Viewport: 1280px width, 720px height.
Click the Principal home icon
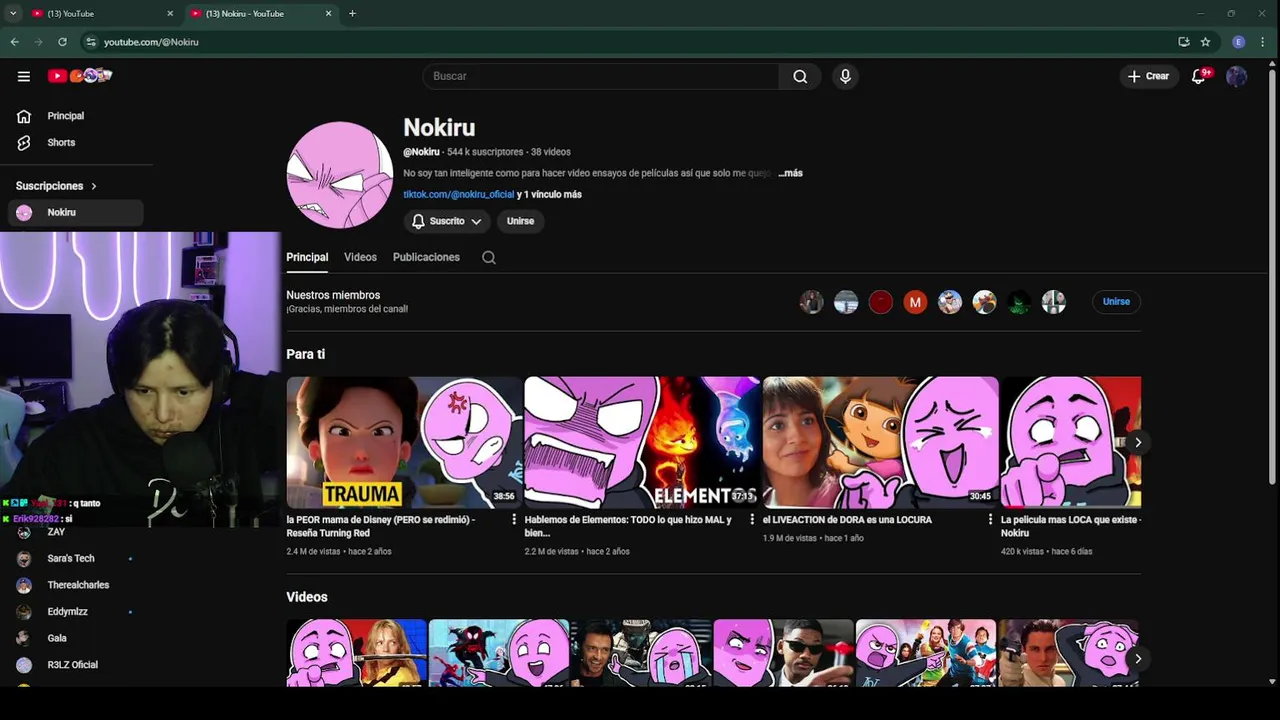pos(24,116)
